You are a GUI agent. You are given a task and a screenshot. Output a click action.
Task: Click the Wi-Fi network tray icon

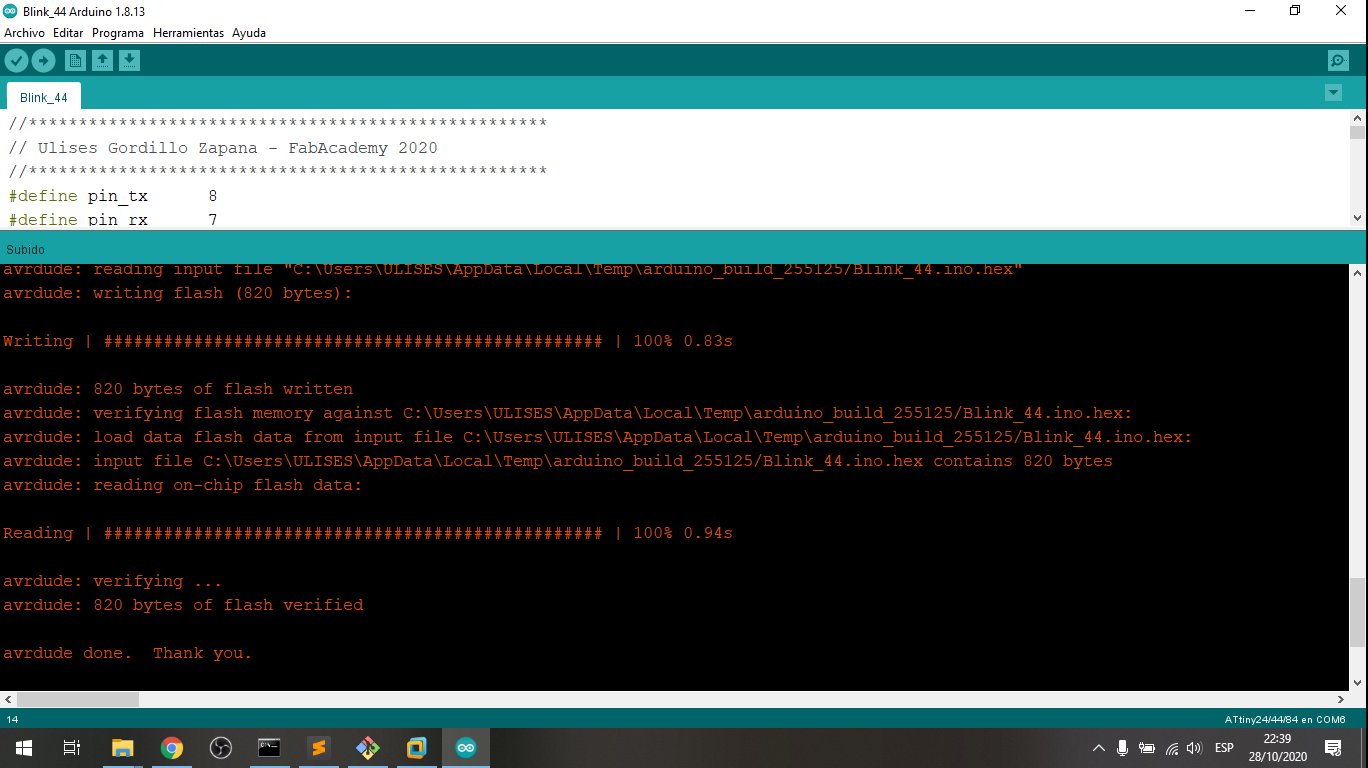pos(1172,748)
